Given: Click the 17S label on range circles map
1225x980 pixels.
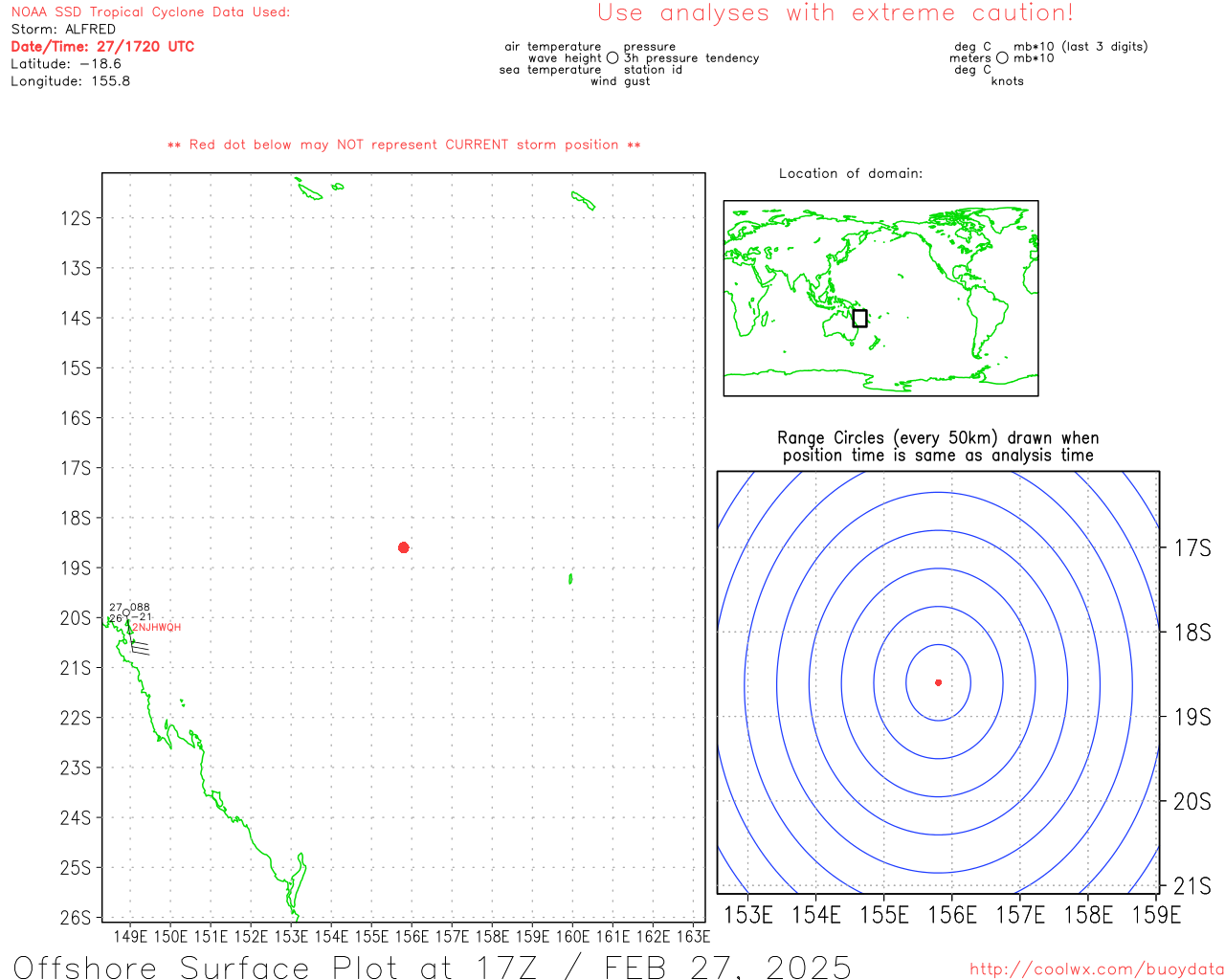Looking at the screenshot, I should click(1192, 548).
